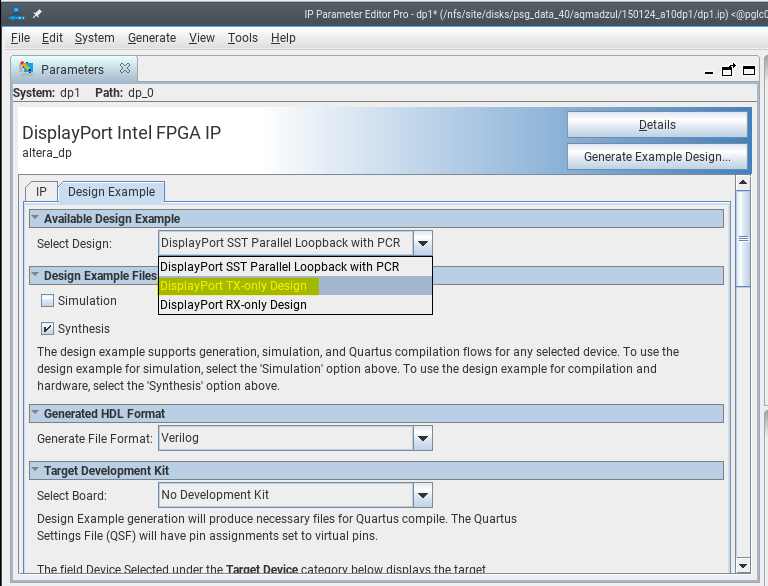
Task: Click the vertical scrollbar thumb
Action: (743, 239)
